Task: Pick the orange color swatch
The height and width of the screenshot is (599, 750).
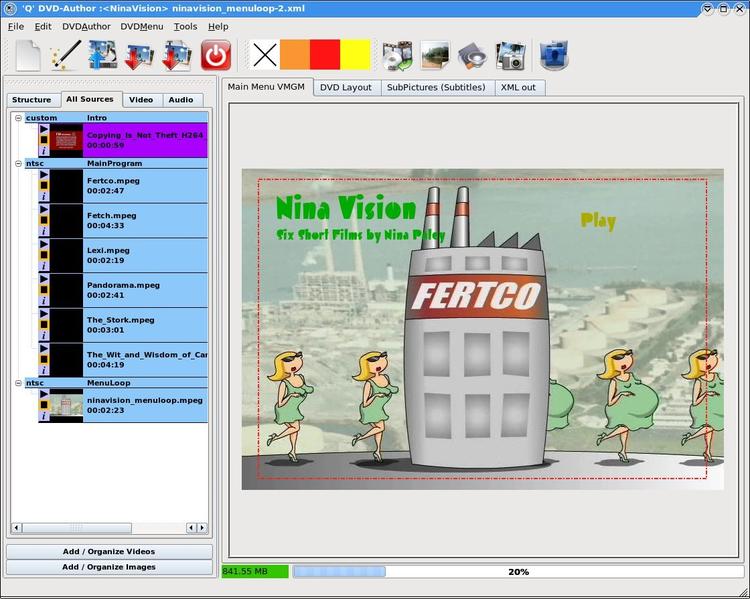Action: (295, 55)
